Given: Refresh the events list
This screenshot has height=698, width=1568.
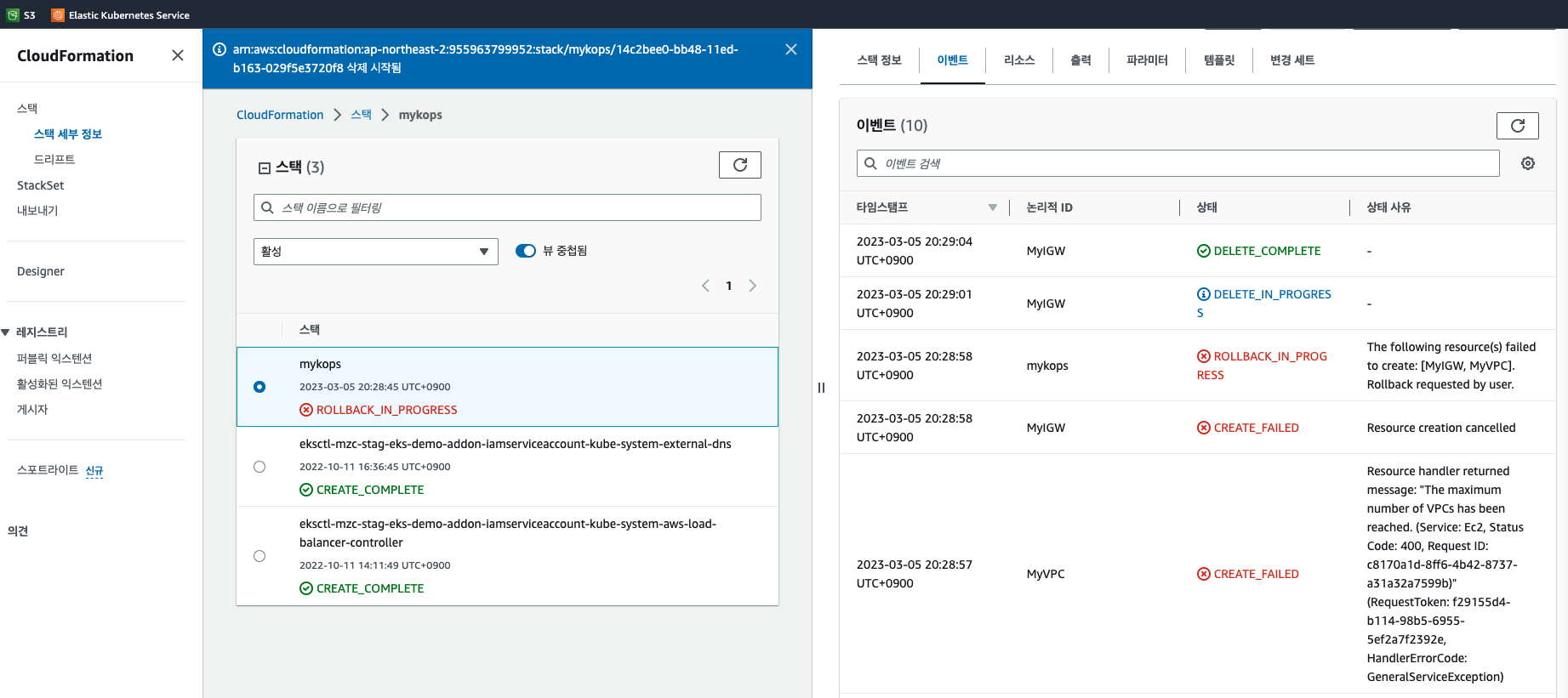Looking at the screenshot, I should coord(1518,126).
